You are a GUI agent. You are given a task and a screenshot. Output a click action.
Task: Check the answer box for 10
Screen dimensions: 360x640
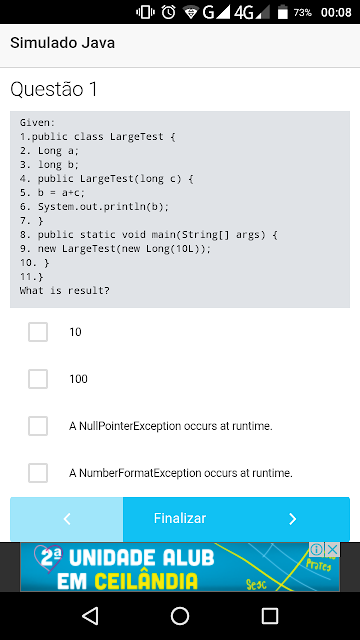tap(38, 332)
